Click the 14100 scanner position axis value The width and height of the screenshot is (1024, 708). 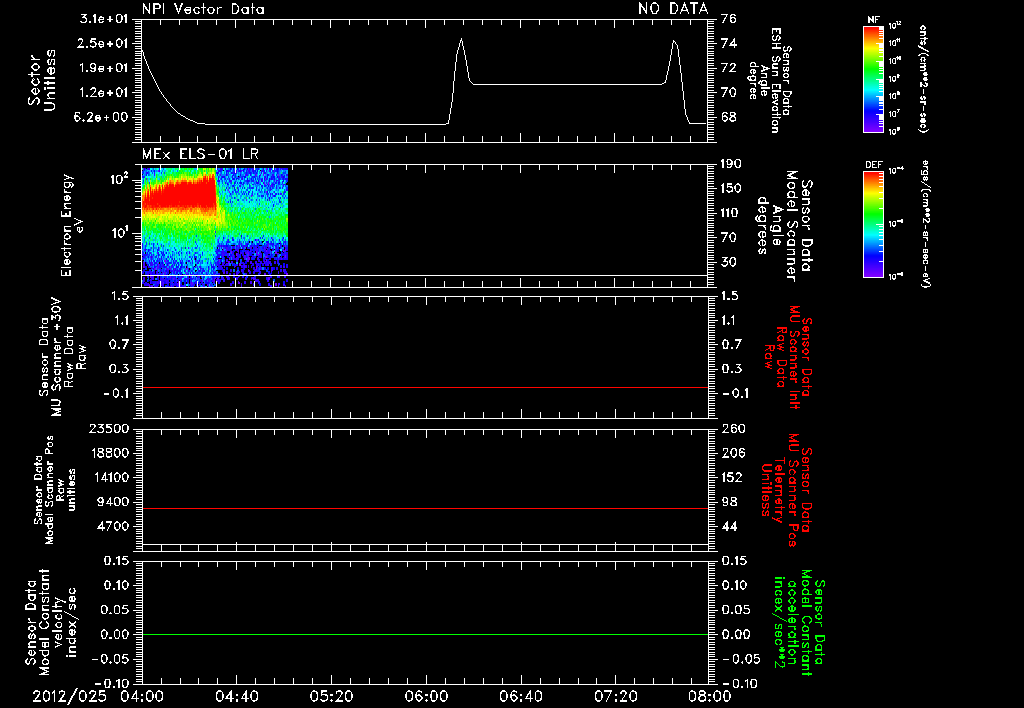click(x=109, y=477)
